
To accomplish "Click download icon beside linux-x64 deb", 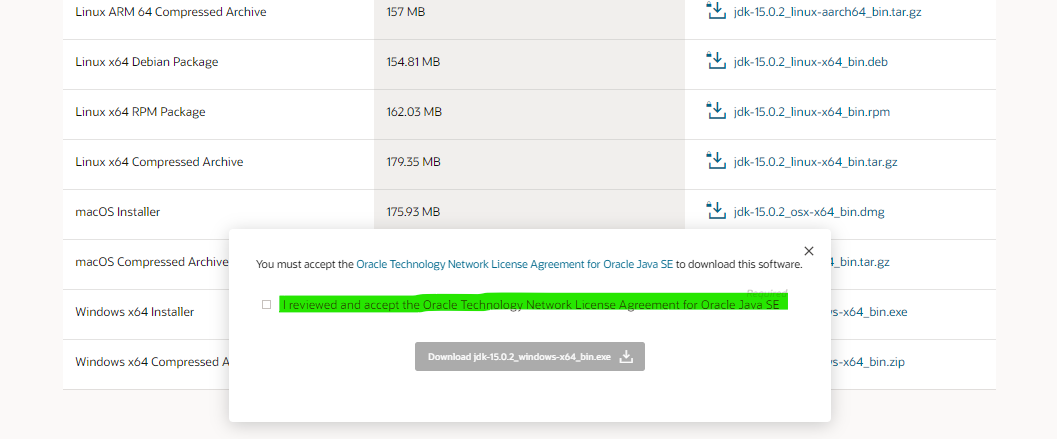I will pos(715,60).
